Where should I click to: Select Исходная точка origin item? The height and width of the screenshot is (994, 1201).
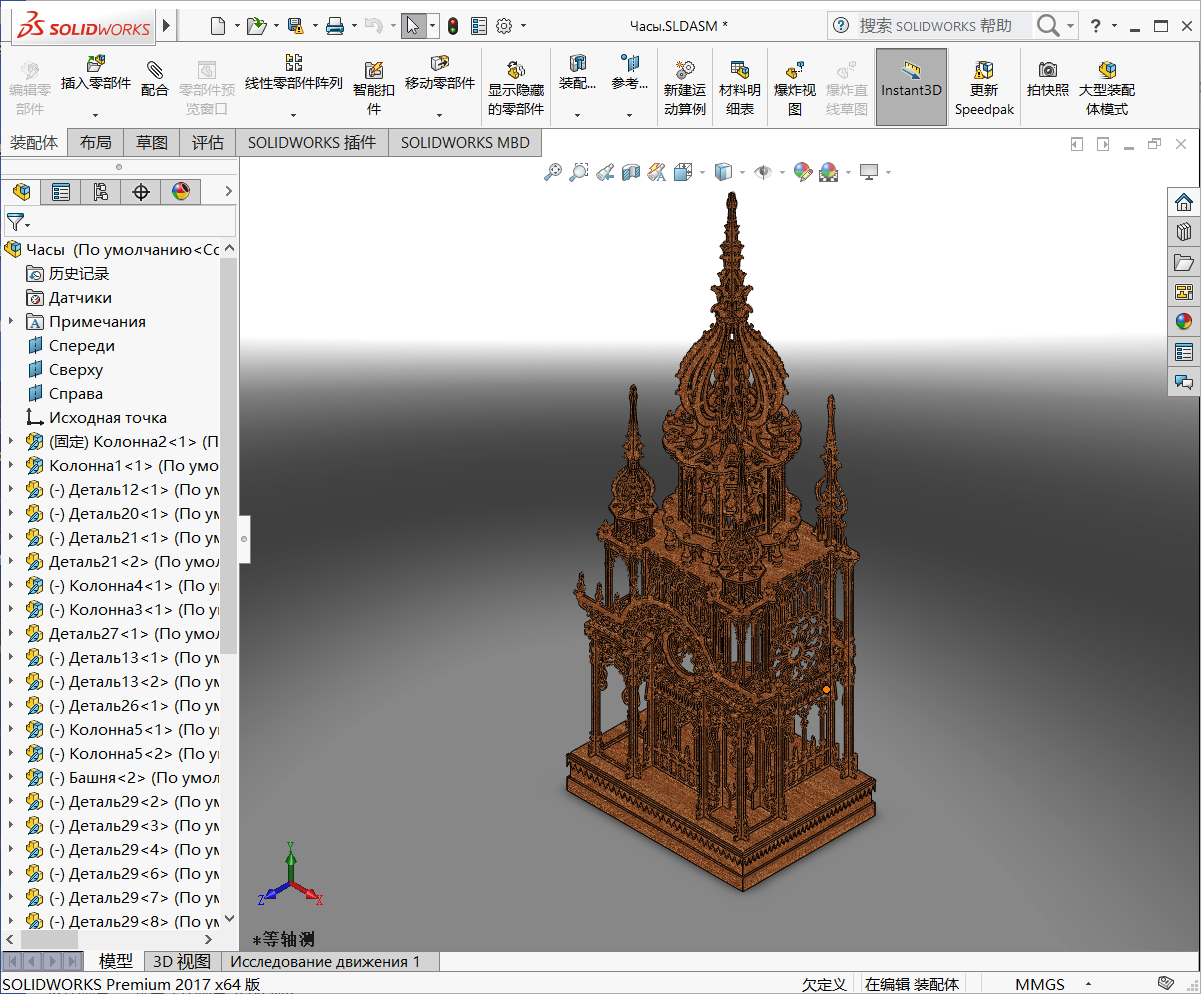[108, 417]
